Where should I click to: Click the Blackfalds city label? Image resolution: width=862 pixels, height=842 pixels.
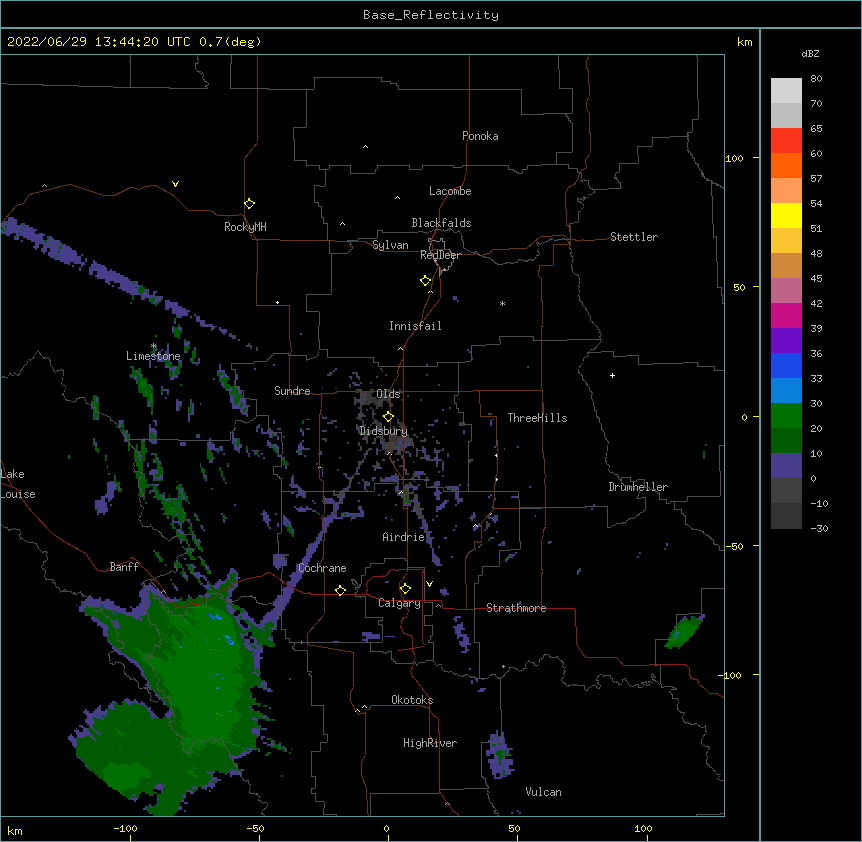point(441,223)
